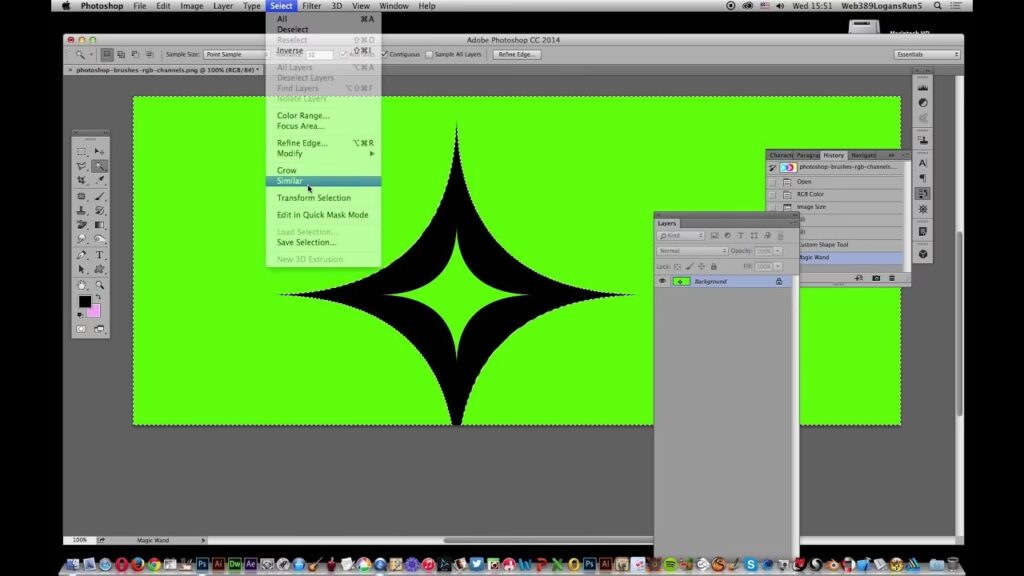Pick the Gradient tool

(100, 225)
